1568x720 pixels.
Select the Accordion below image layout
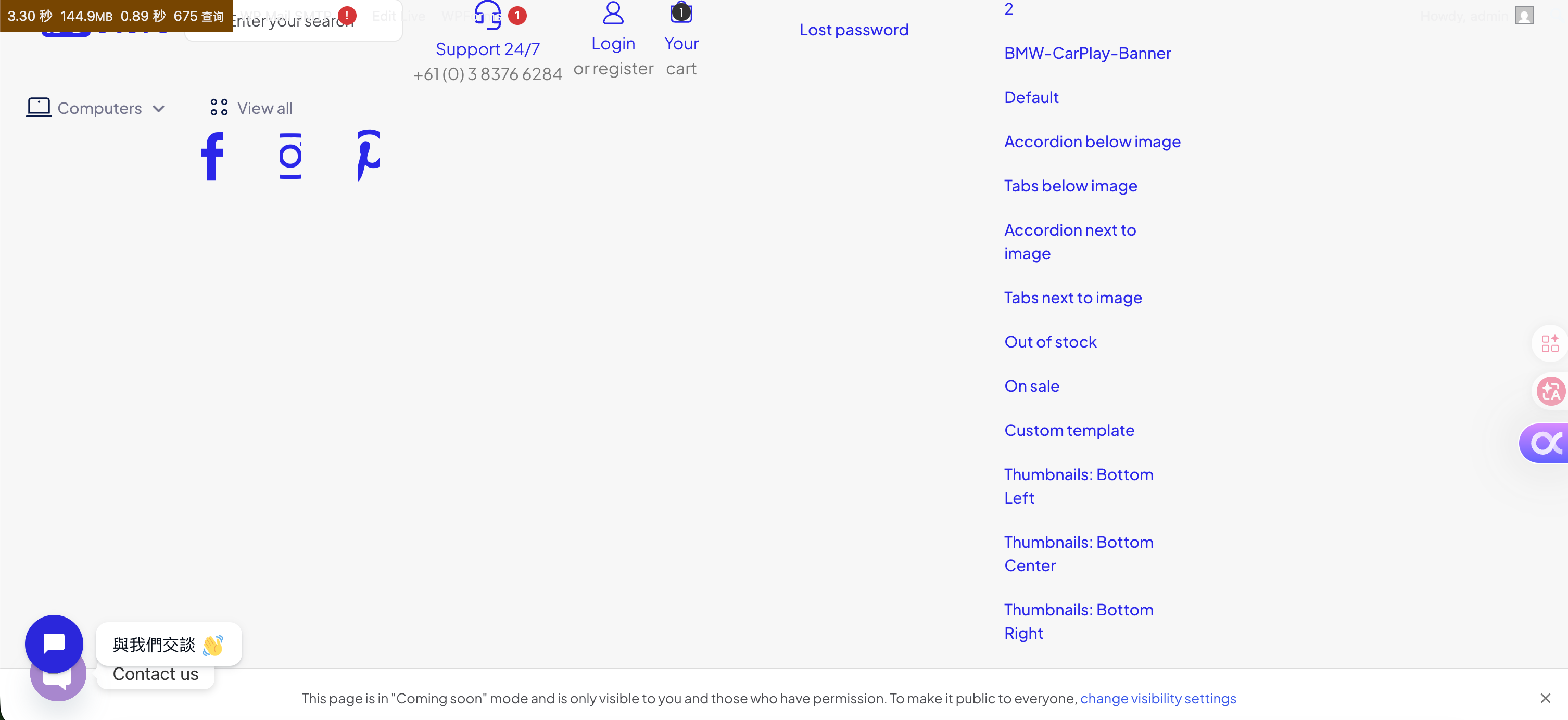click(1092, 141)
